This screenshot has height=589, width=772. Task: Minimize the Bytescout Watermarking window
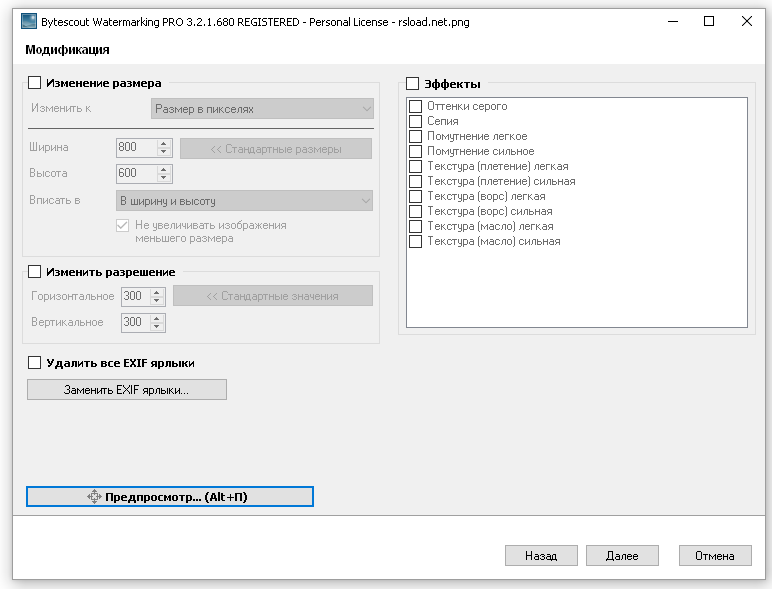coord(673,22)
